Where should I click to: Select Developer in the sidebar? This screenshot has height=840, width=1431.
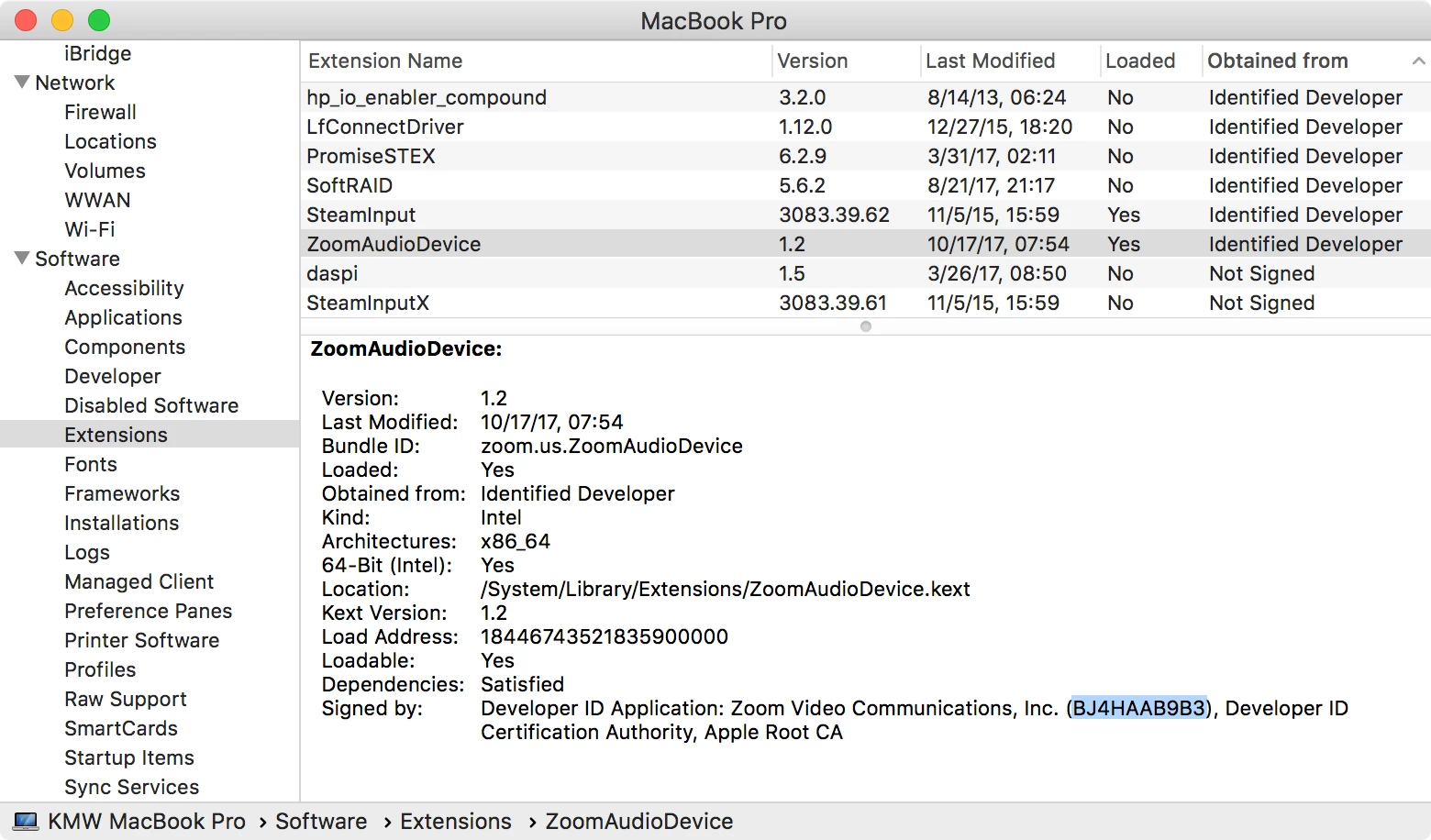coord(113,376)
